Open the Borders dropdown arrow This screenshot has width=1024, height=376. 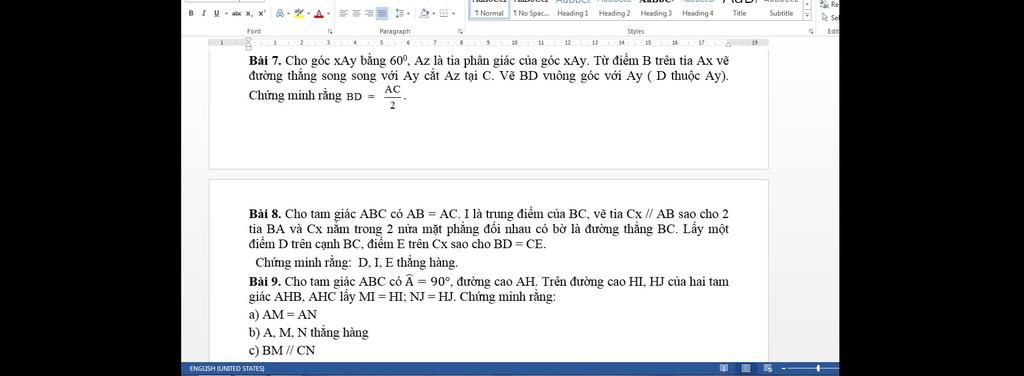tap(453, 14)
